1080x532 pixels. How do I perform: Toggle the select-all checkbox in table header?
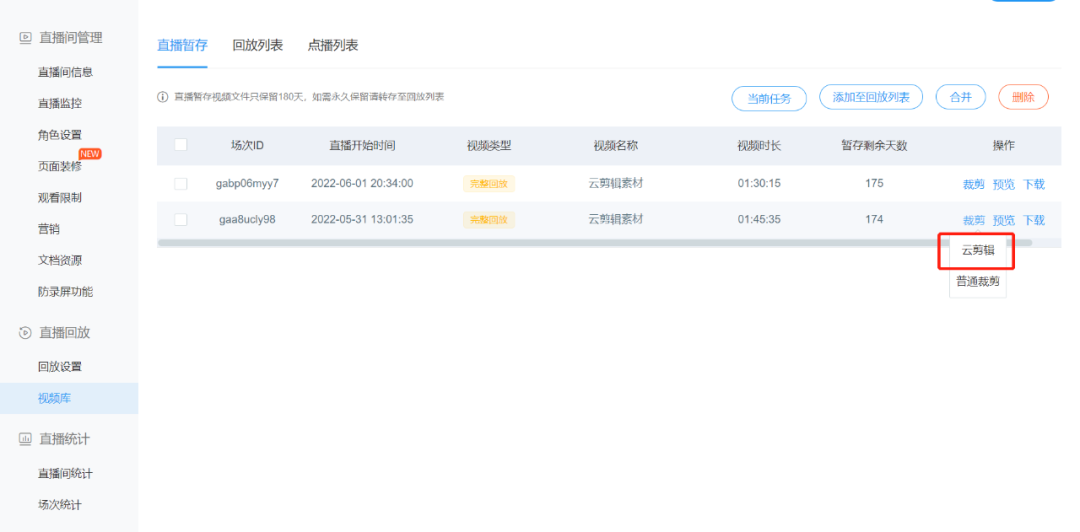[181, 145]
